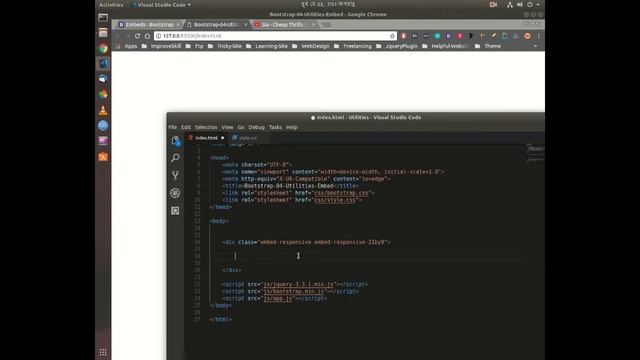Open the Learning-Site bookmark folder
The height and width of the screenshot is (360, 640).
267,46
